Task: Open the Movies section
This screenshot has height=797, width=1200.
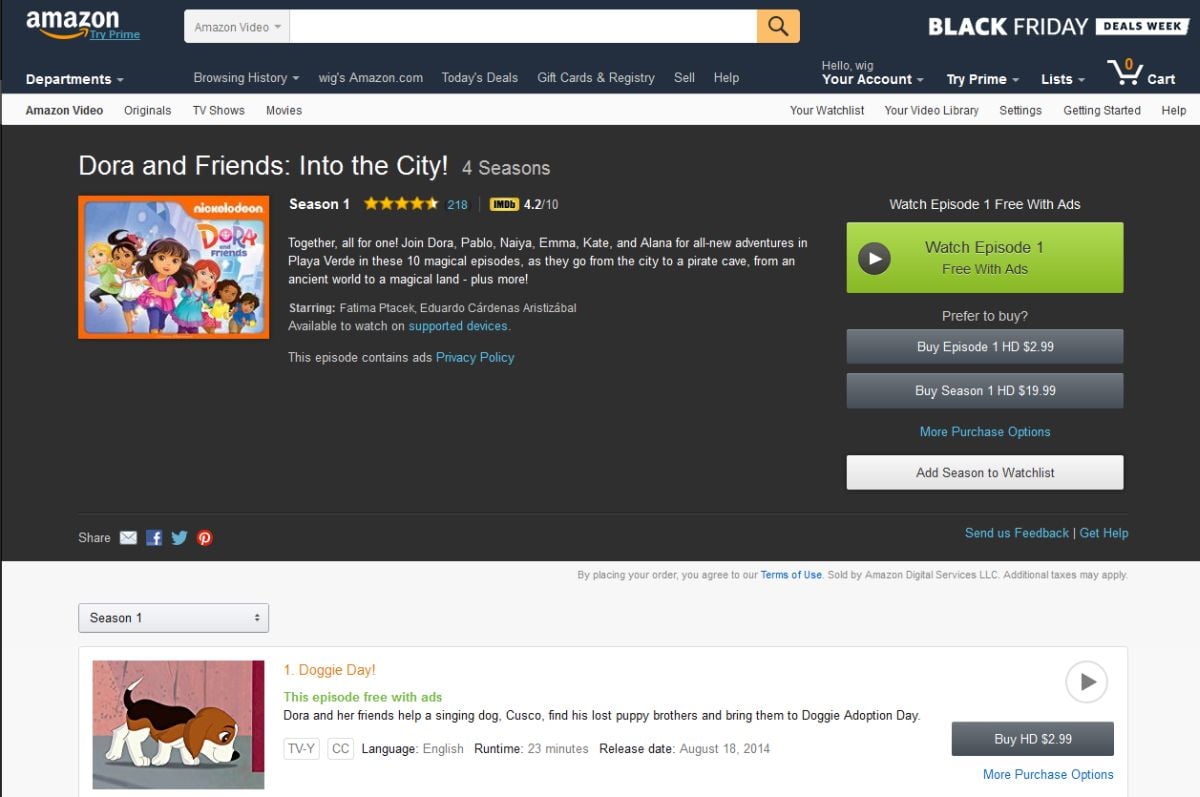Action: click(283, 110)
